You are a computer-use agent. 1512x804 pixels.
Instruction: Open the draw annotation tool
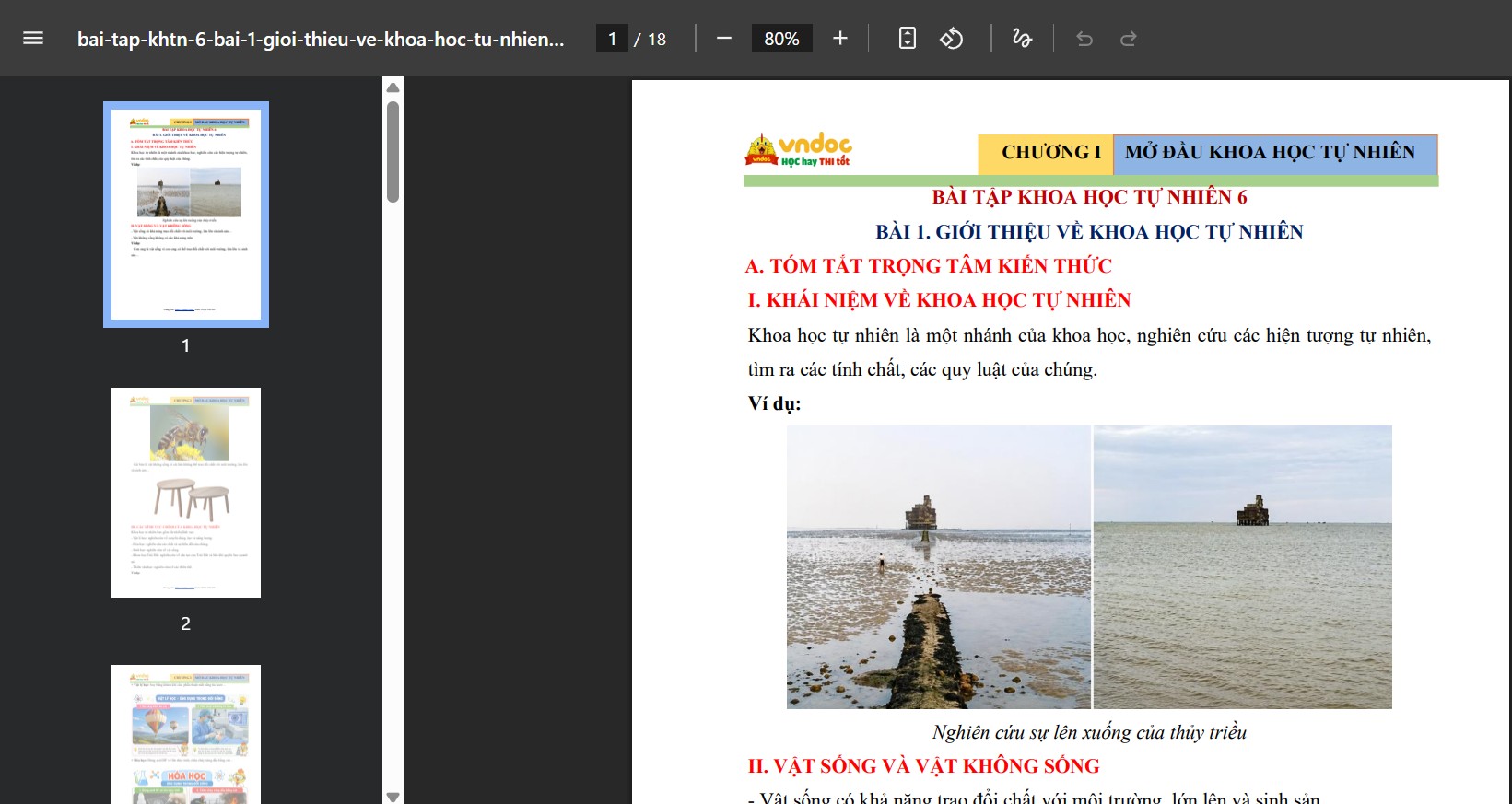(1022, 39)
